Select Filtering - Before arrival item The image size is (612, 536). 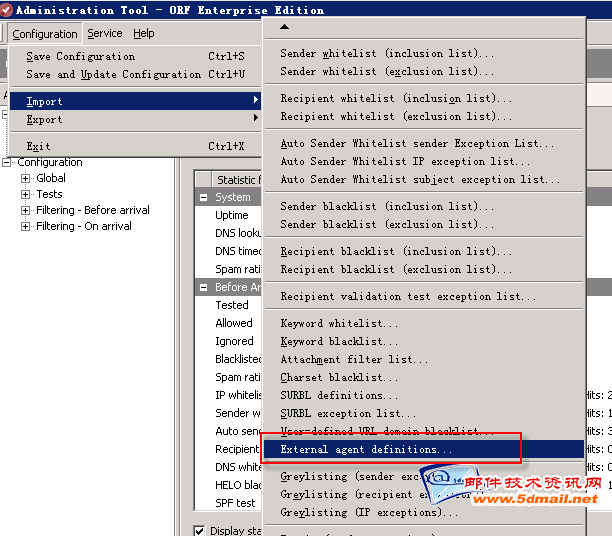pos(93,210)
